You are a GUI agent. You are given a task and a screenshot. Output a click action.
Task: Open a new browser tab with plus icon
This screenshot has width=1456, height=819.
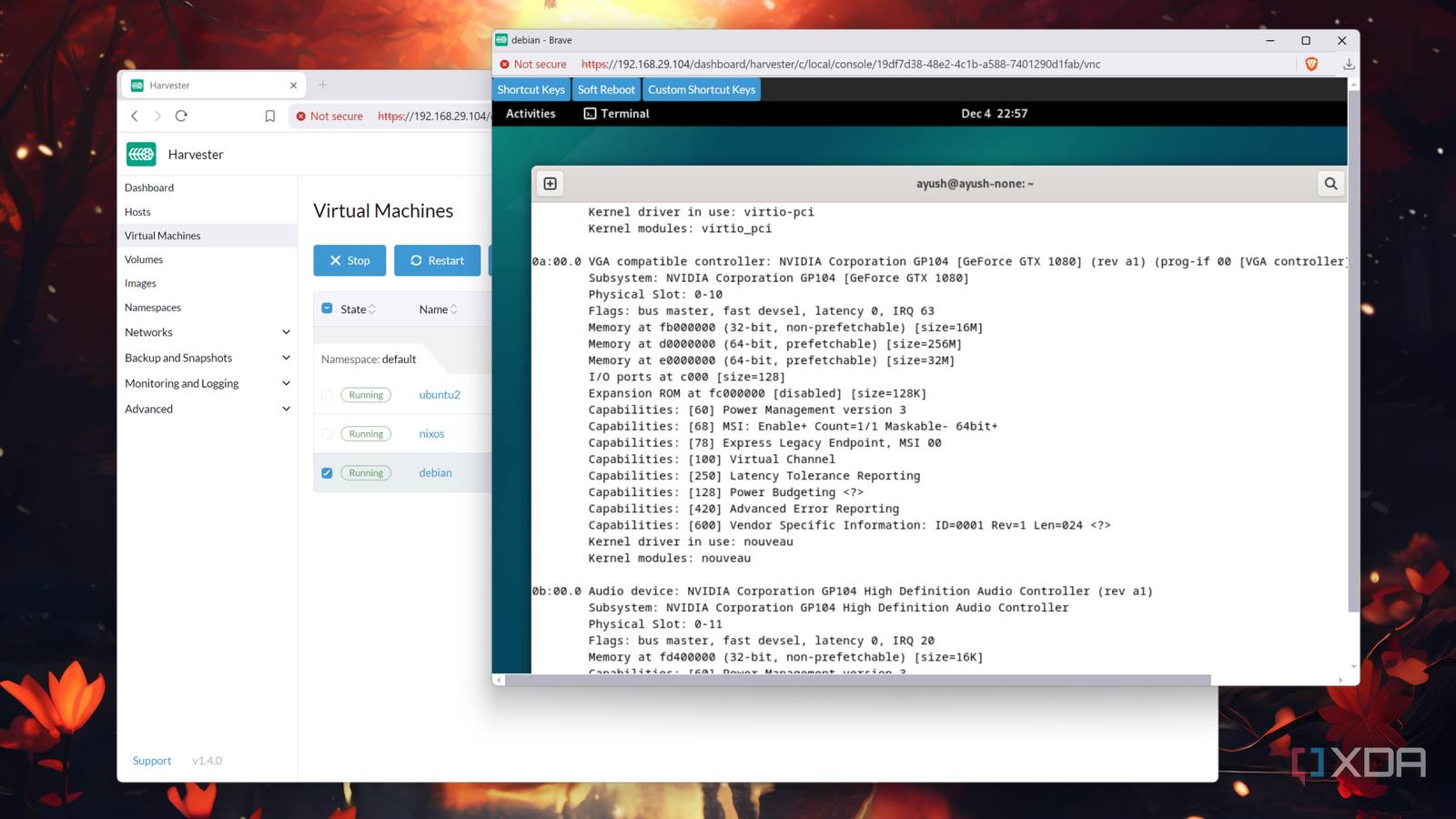(322, 85)
